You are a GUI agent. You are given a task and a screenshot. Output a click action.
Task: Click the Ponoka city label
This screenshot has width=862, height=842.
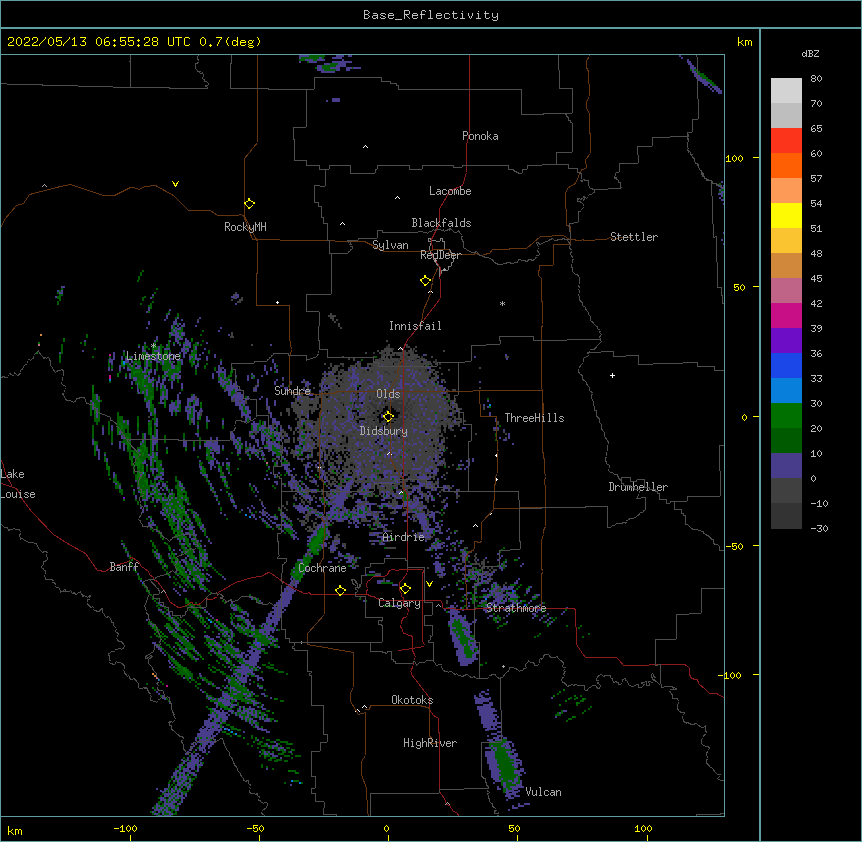click(480, 136)
